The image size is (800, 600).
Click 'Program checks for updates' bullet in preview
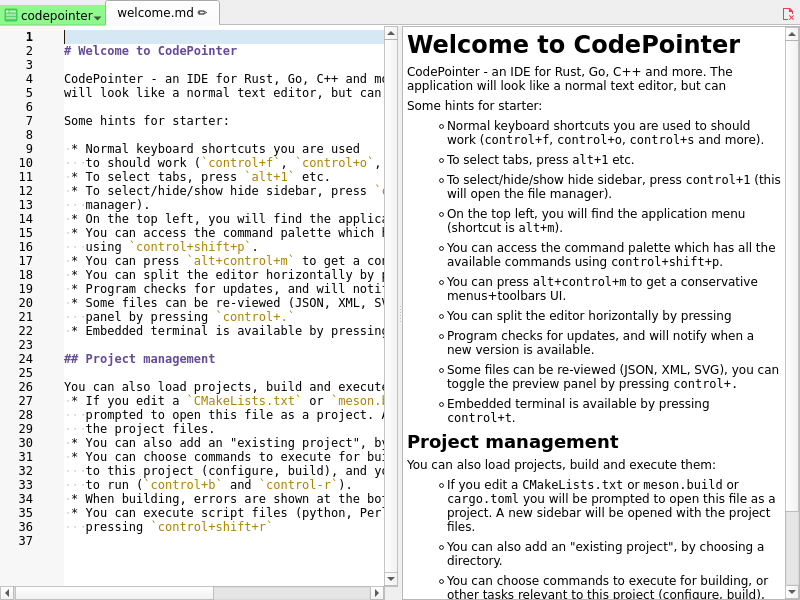(600, 342)
